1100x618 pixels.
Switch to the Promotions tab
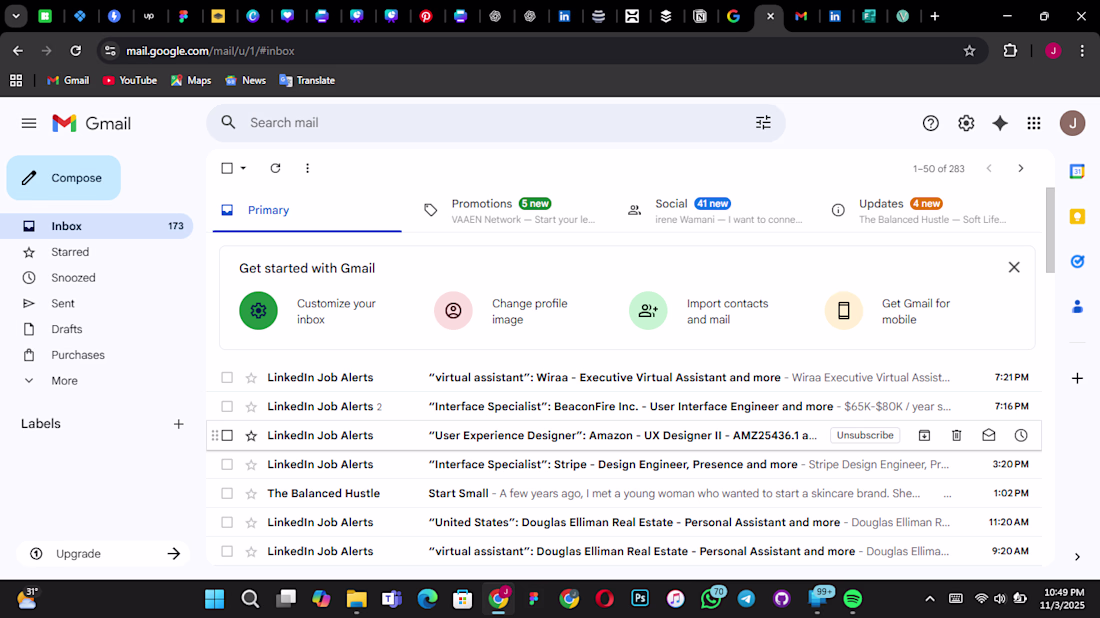pos(511,210)
